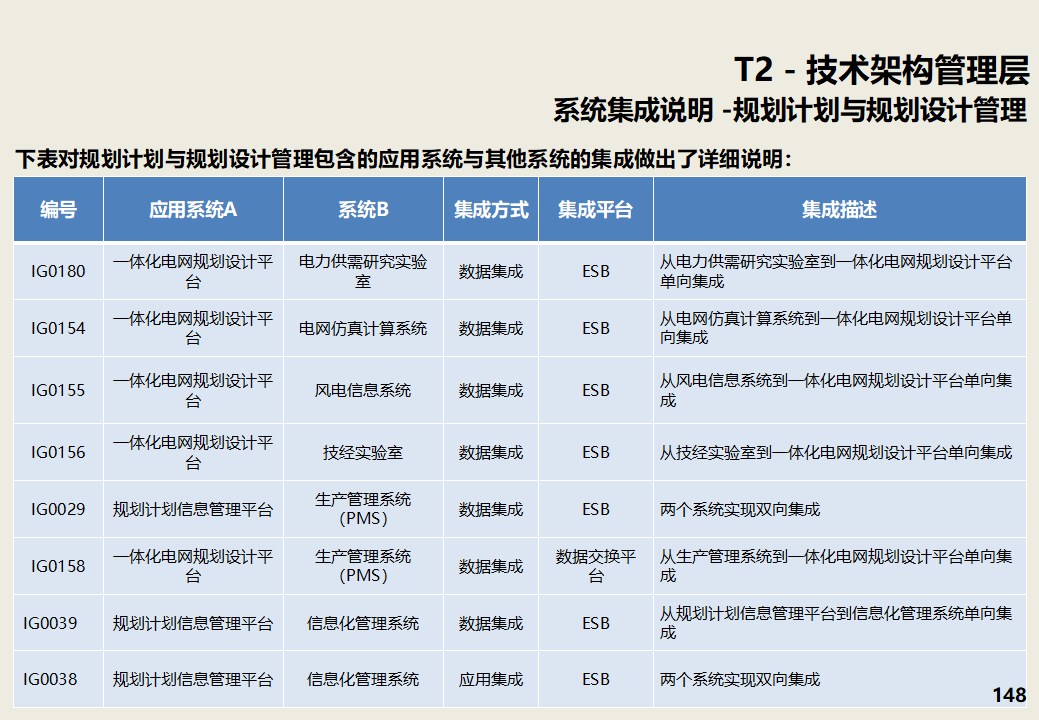
Task: Click the 数据交换平台 cell
Action: tap(596, 566)
